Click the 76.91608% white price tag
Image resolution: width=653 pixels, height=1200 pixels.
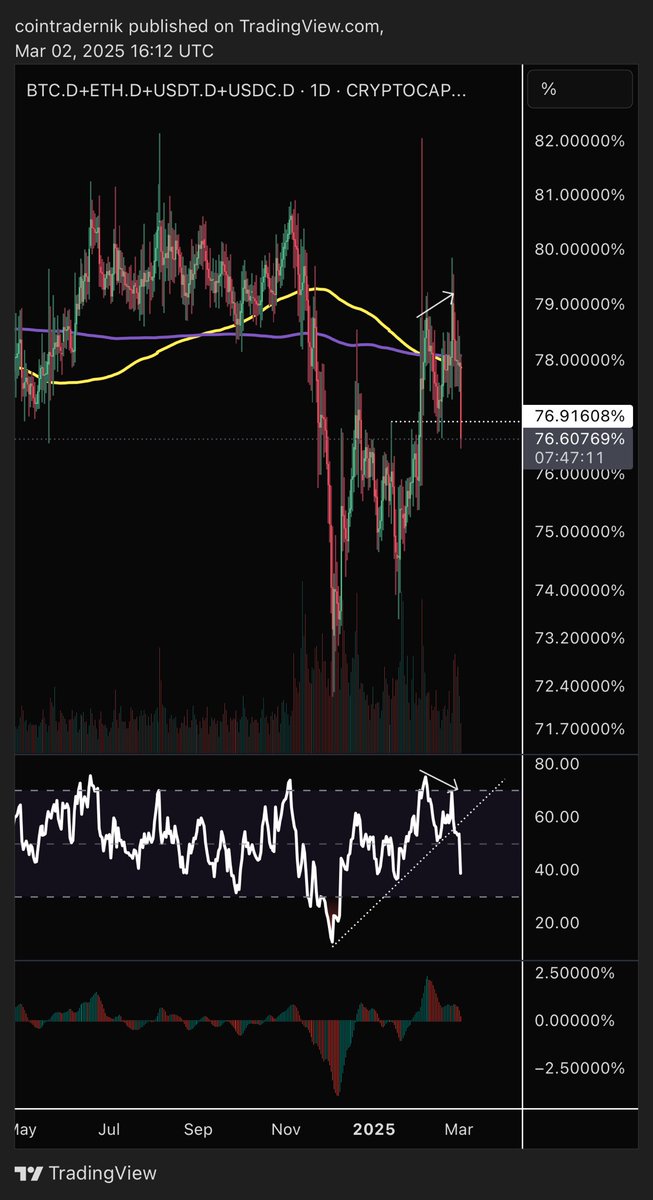tap(578, 414)
